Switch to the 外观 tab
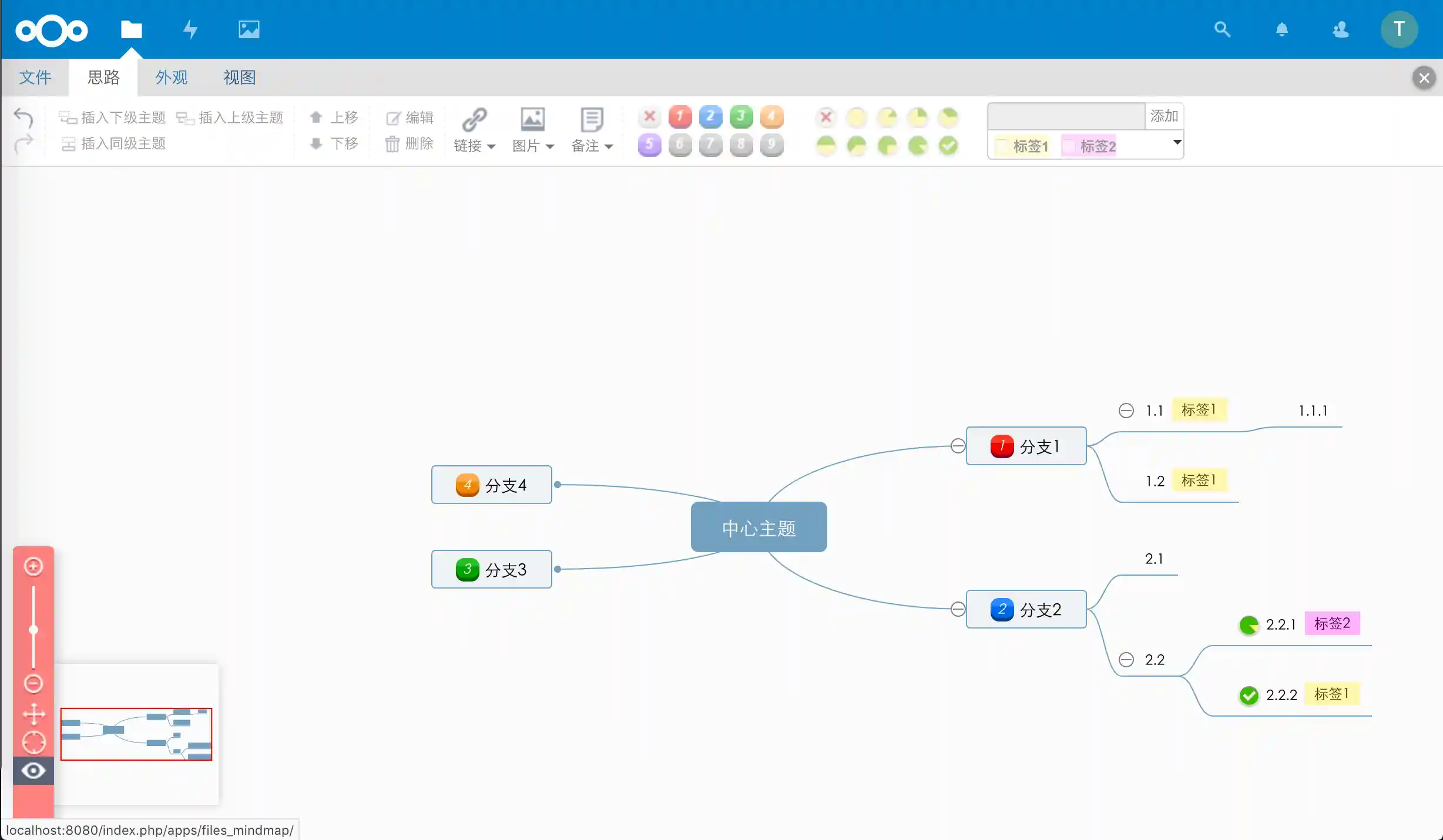Viewport: 1443px width, 840px height. click(171, 78)
